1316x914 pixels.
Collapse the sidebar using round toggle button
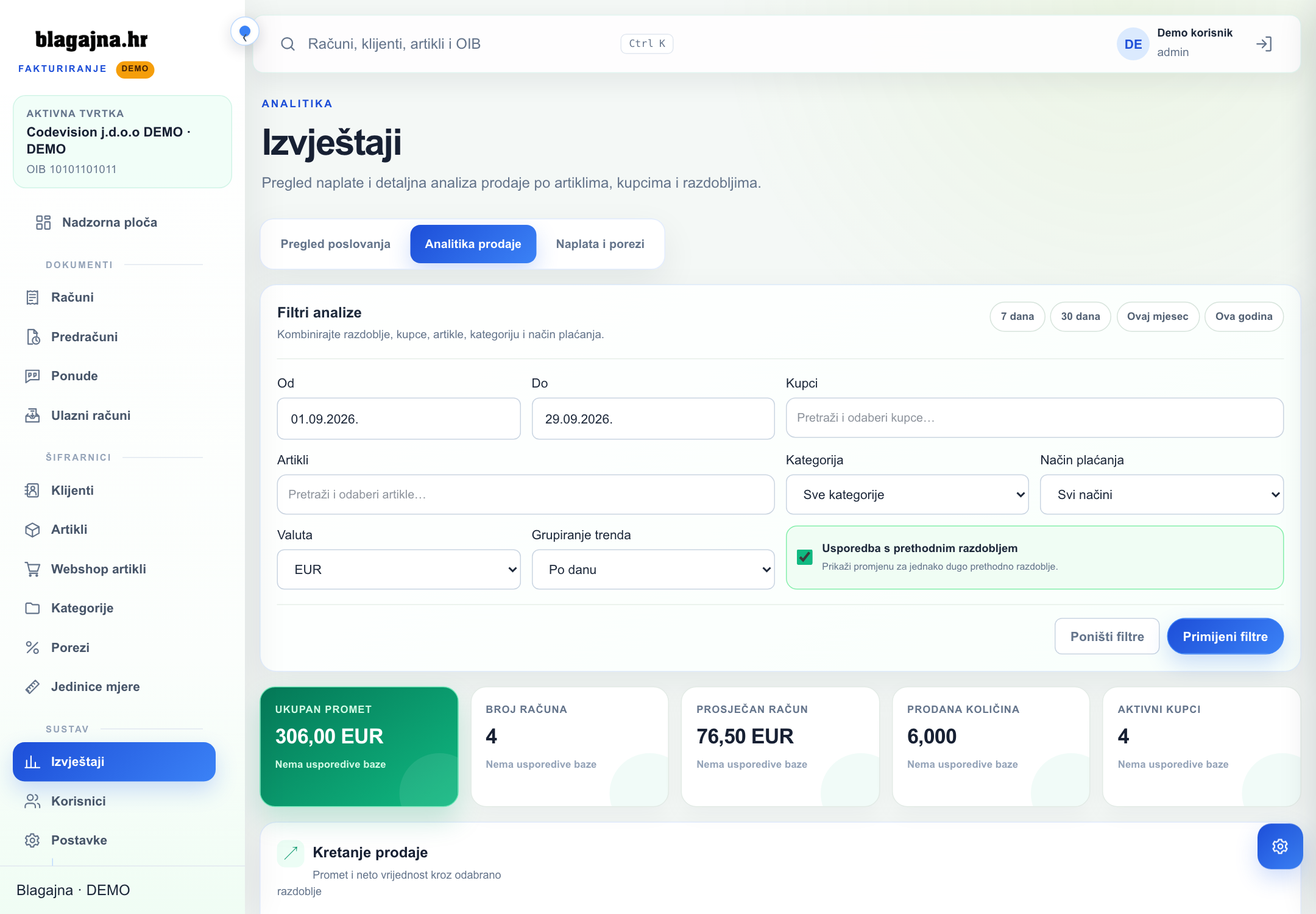[x=245, y=32]
